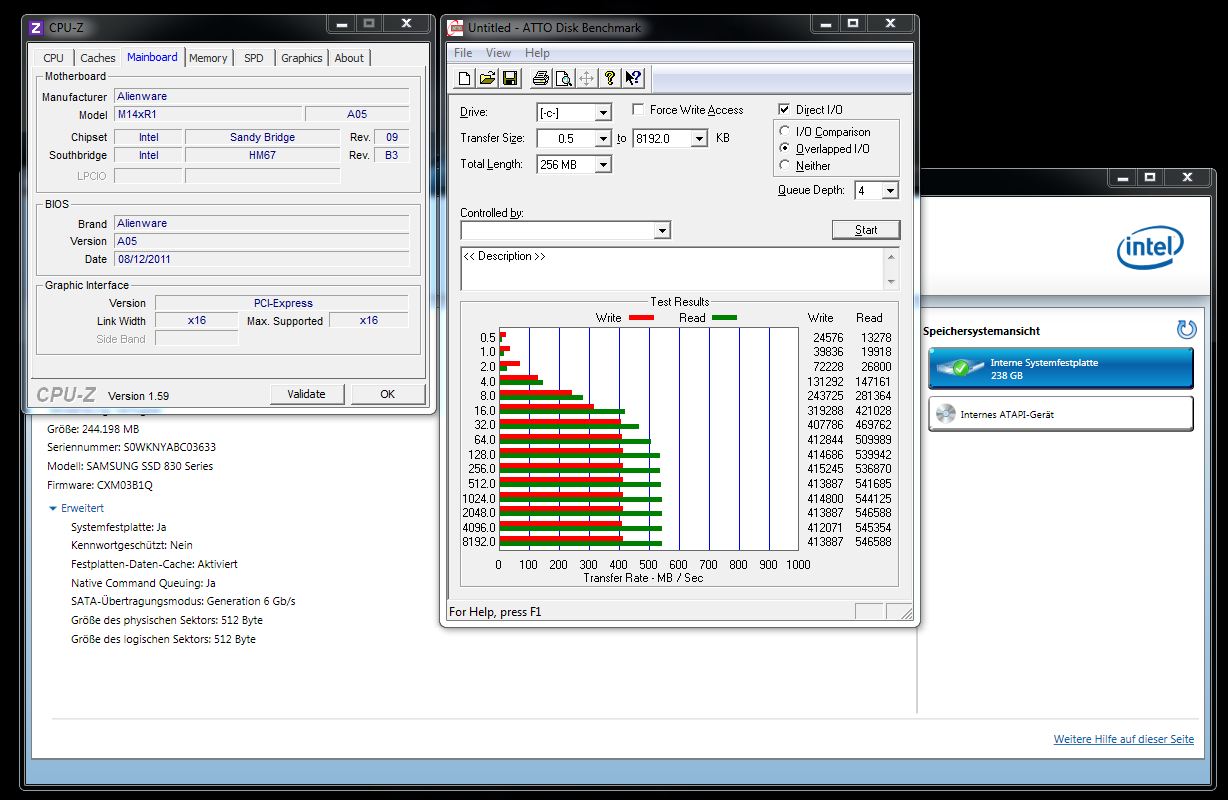
Task: Open the File menu in ATTO
Action: click(463, 53)
